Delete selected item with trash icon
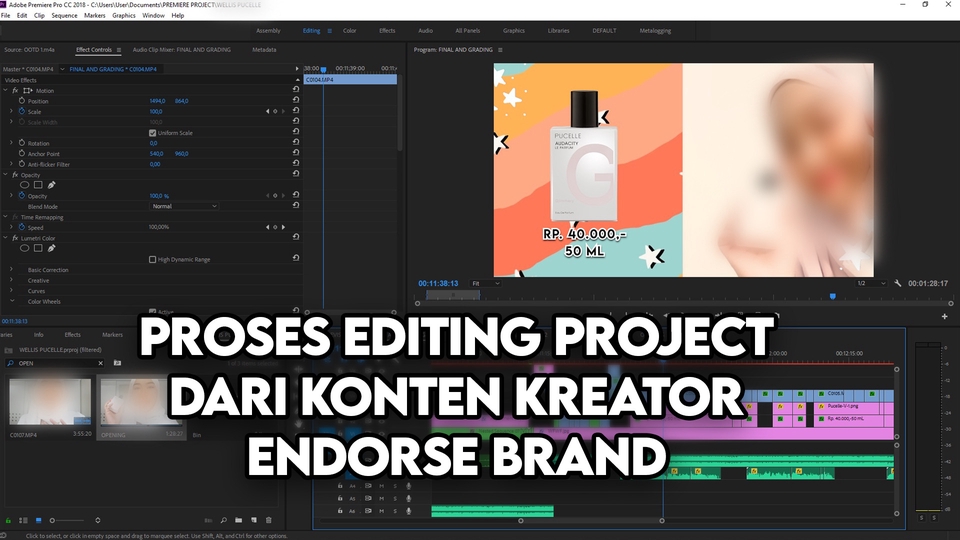This screenshot has height=540, width=960. [268, 520]
